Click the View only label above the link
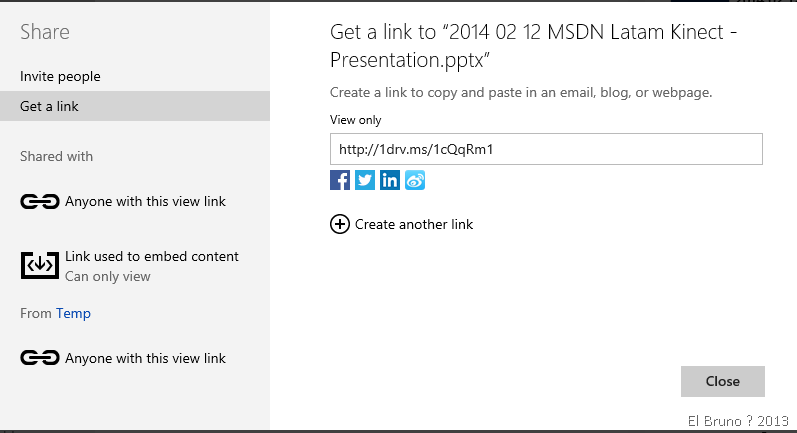The image size is (797, 433). [356, 120]
